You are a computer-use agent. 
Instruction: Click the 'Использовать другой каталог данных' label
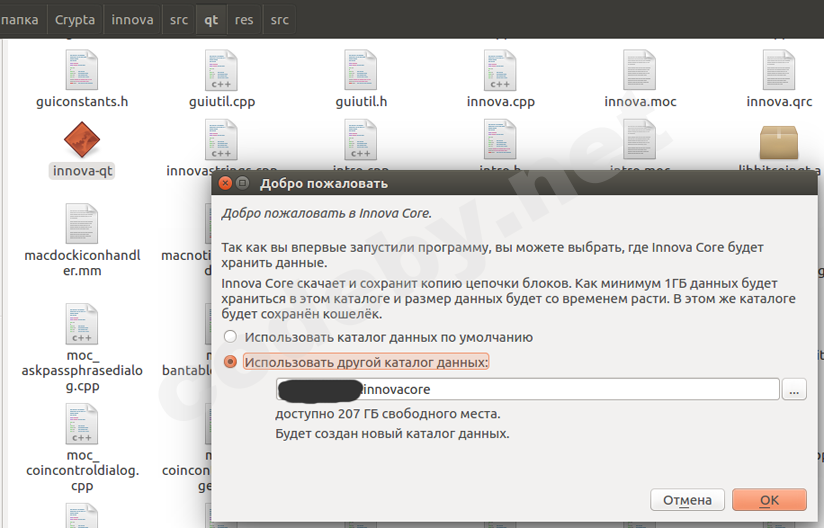coord(366,362)
